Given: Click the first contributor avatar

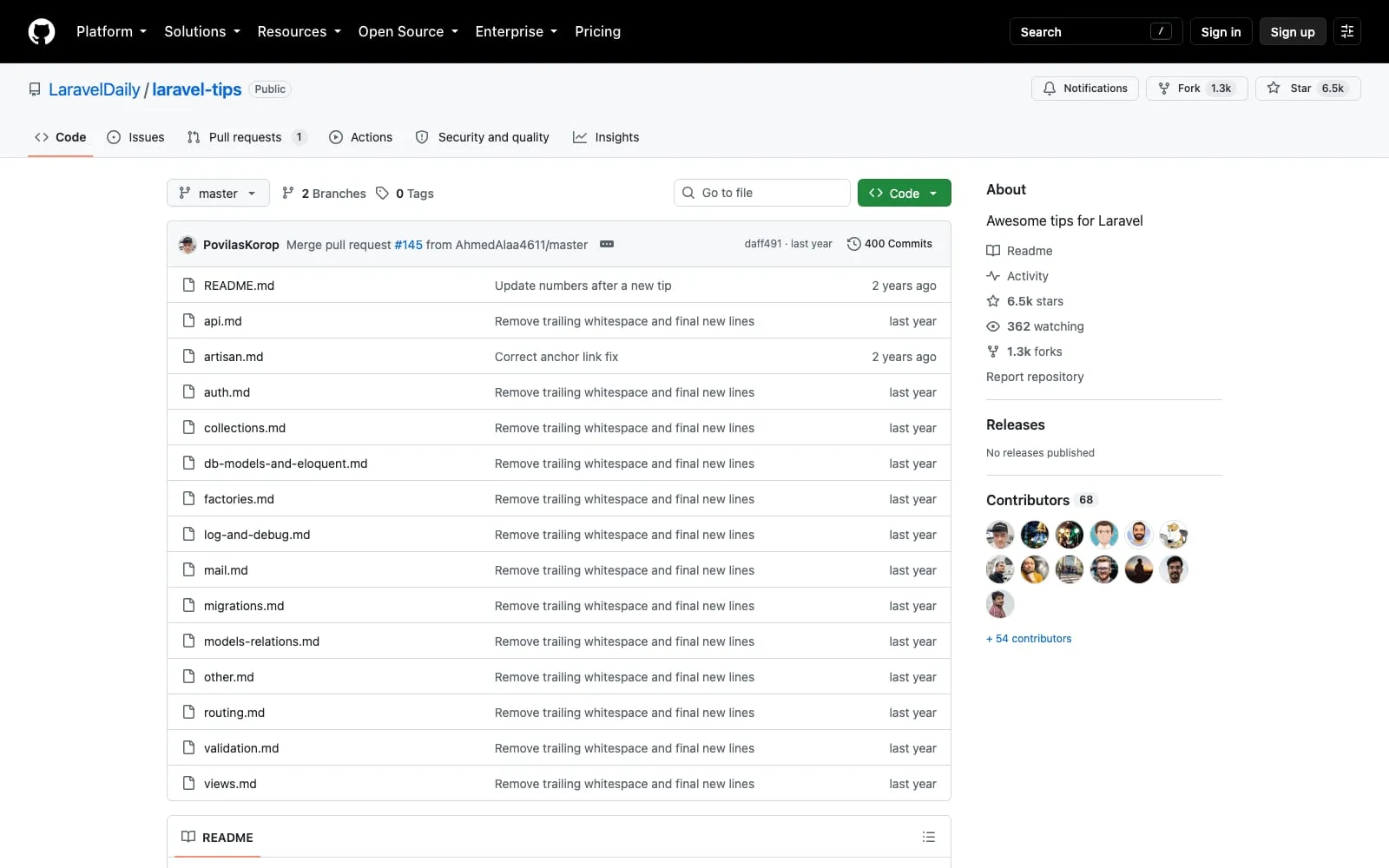Looking at the screenshot, I should pyautogui.click(x=1000, y=535).
